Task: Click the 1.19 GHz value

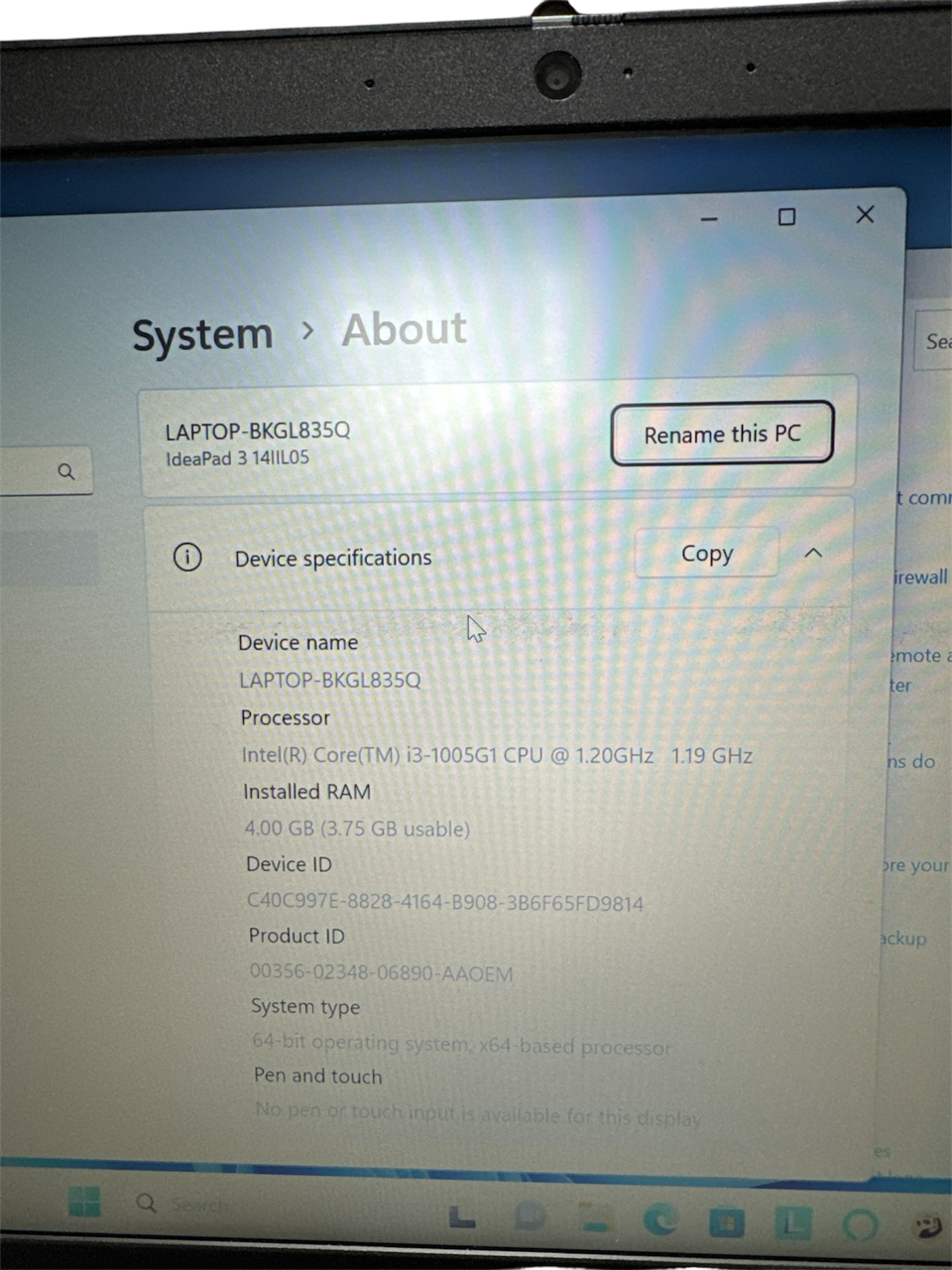Action: tap(712, 755)
